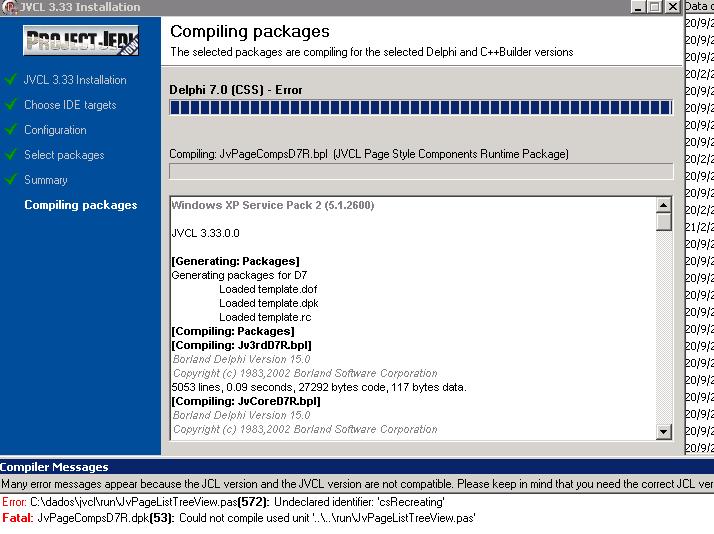Select the csRecreating undeclared identifier error line

click(x=222, y=502)
